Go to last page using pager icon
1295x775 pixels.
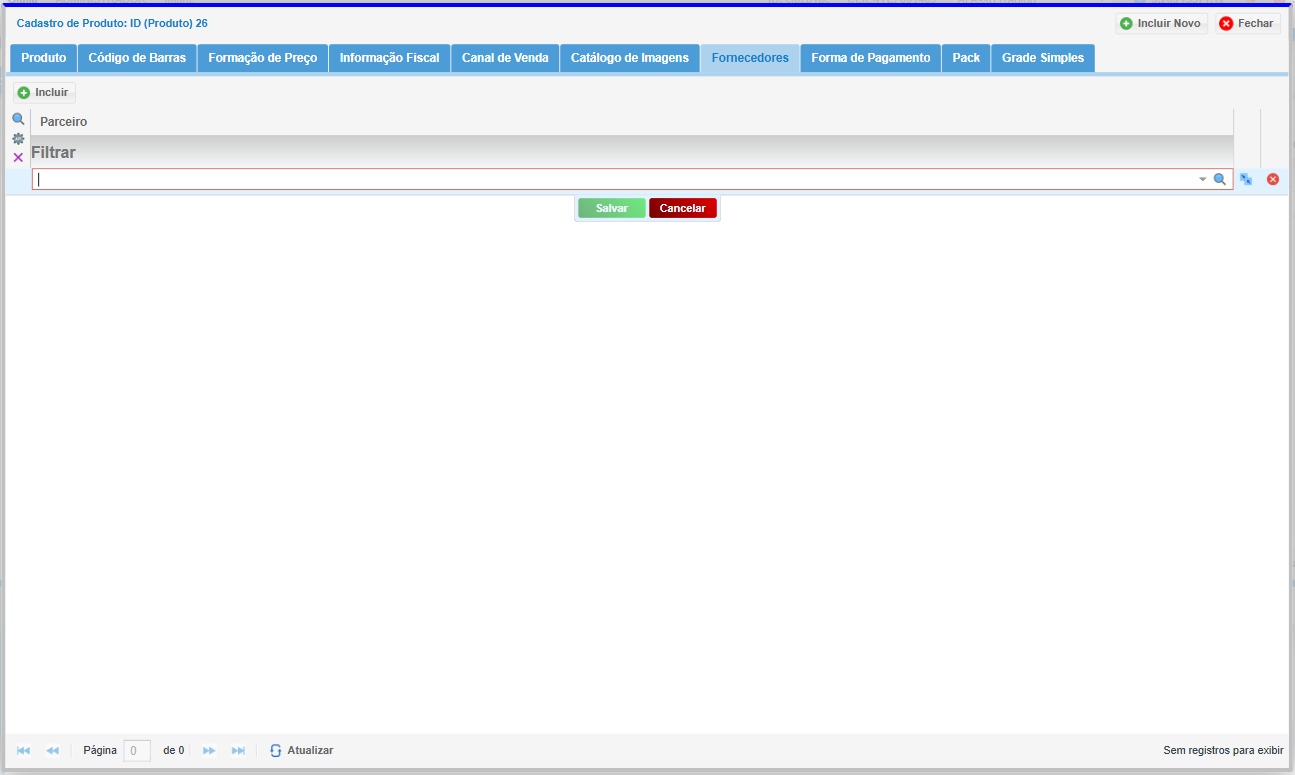238,750
